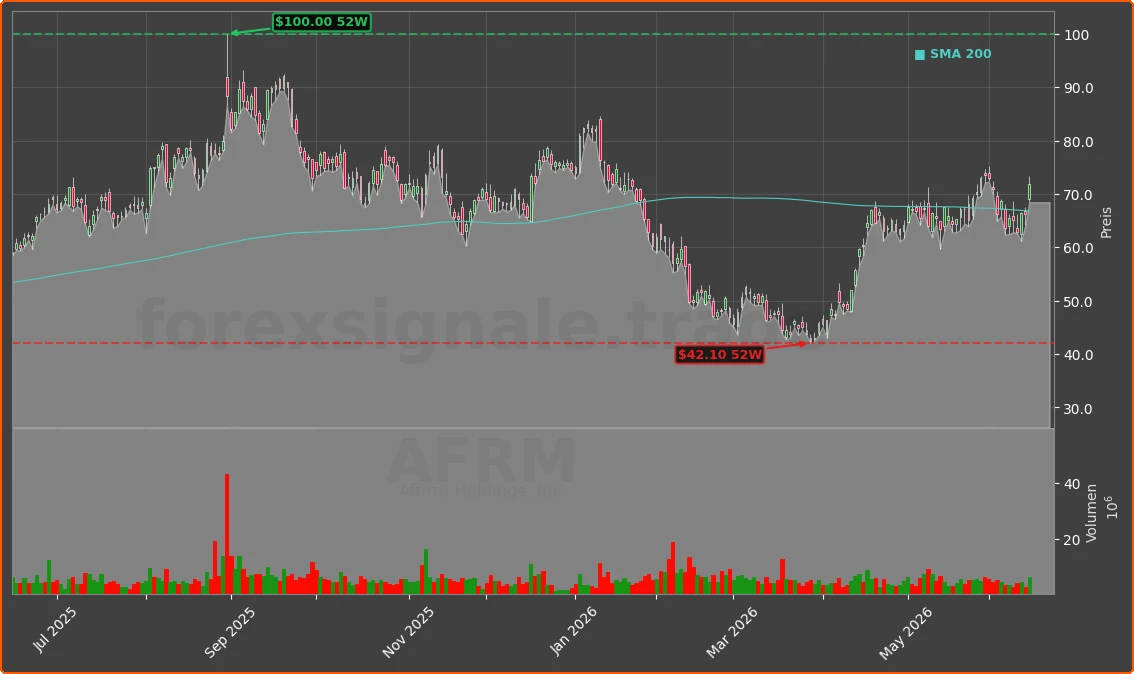The height and width of the screenshot is (674, 1134).
Task: Click the Preis axis title
Action: (1106, 223)
